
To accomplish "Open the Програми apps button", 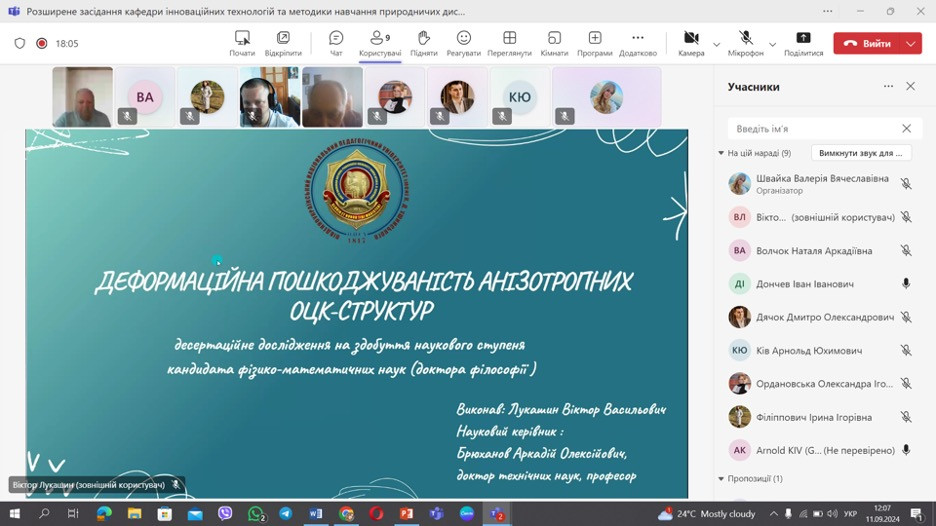I will coord(595,42).
